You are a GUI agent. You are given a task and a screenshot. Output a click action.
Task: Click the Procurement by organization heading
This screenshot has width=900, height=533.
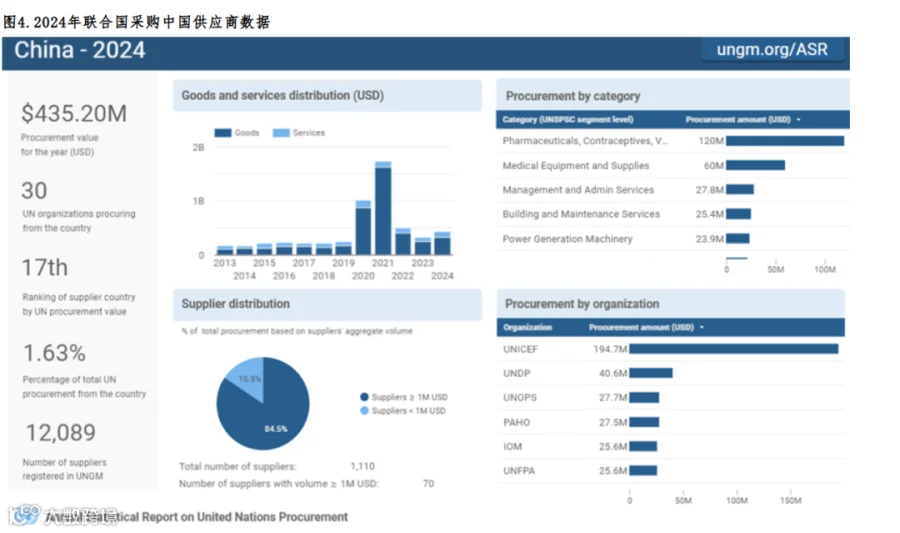tap(582, 304)
